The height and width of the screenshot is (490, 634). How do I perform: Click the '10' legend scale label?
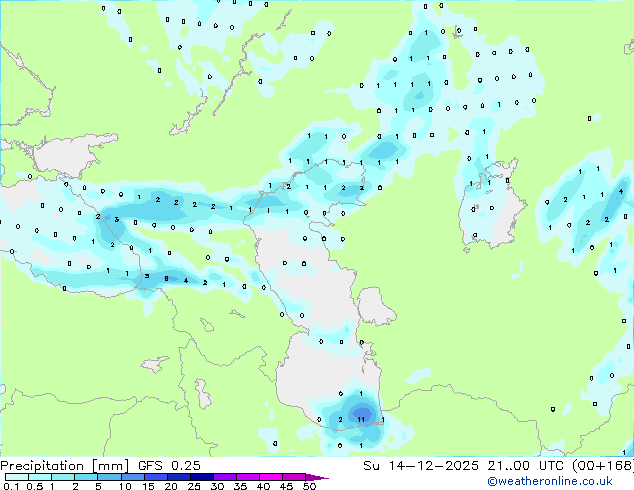(125, 486)
